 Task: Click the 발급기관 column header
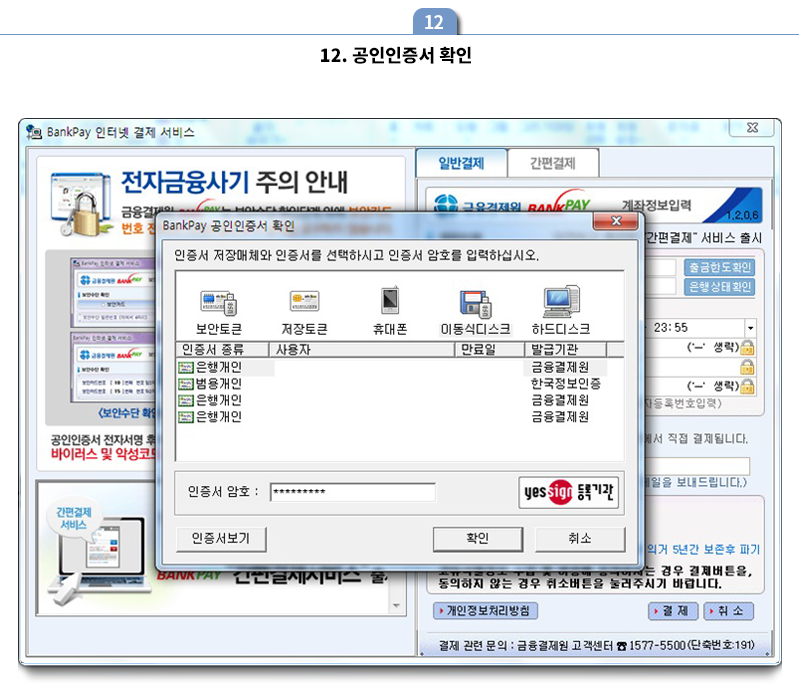pos(566,349)
